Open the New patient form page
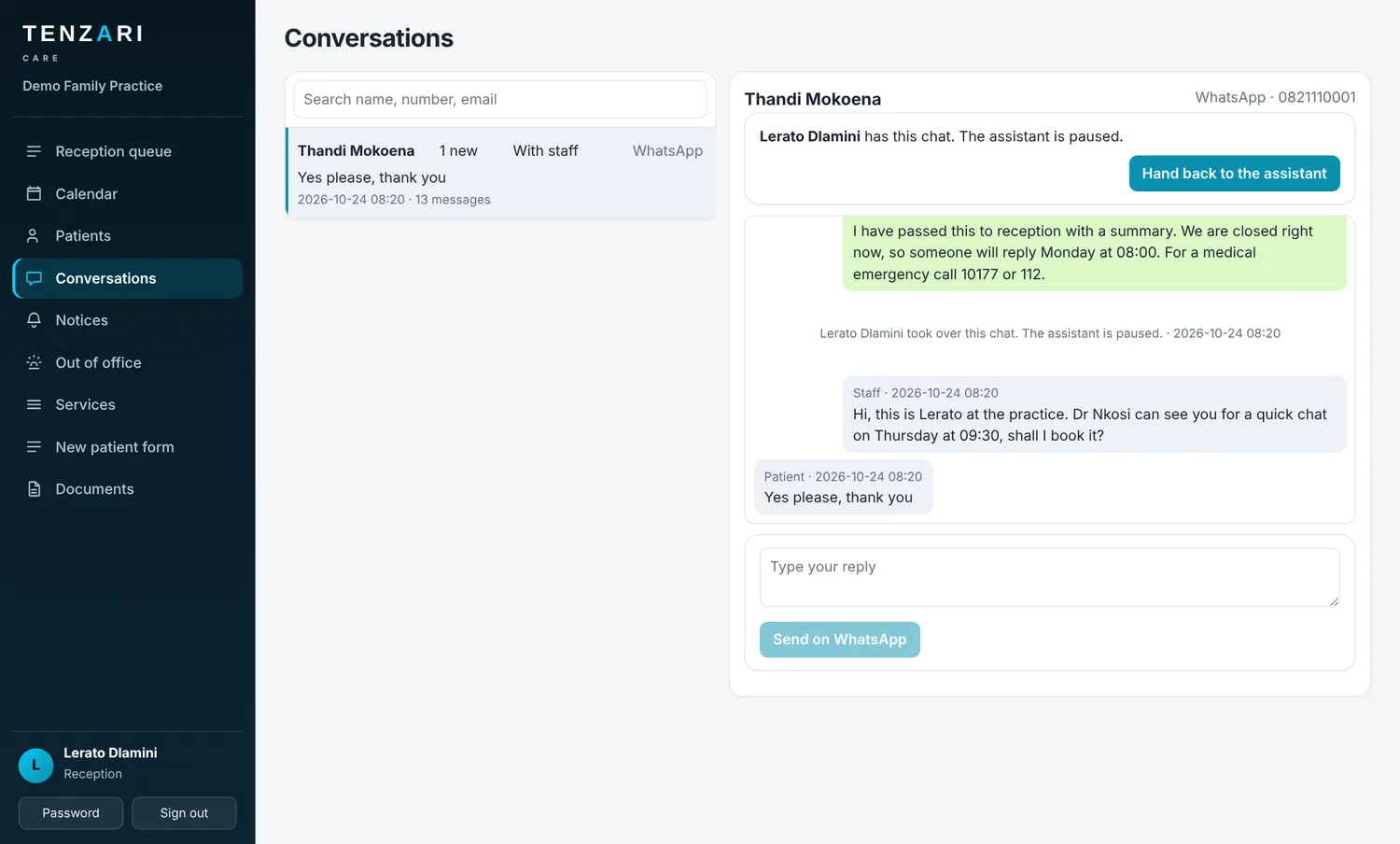The height and width of the screenshot is (844, 1400). point(128,447)
